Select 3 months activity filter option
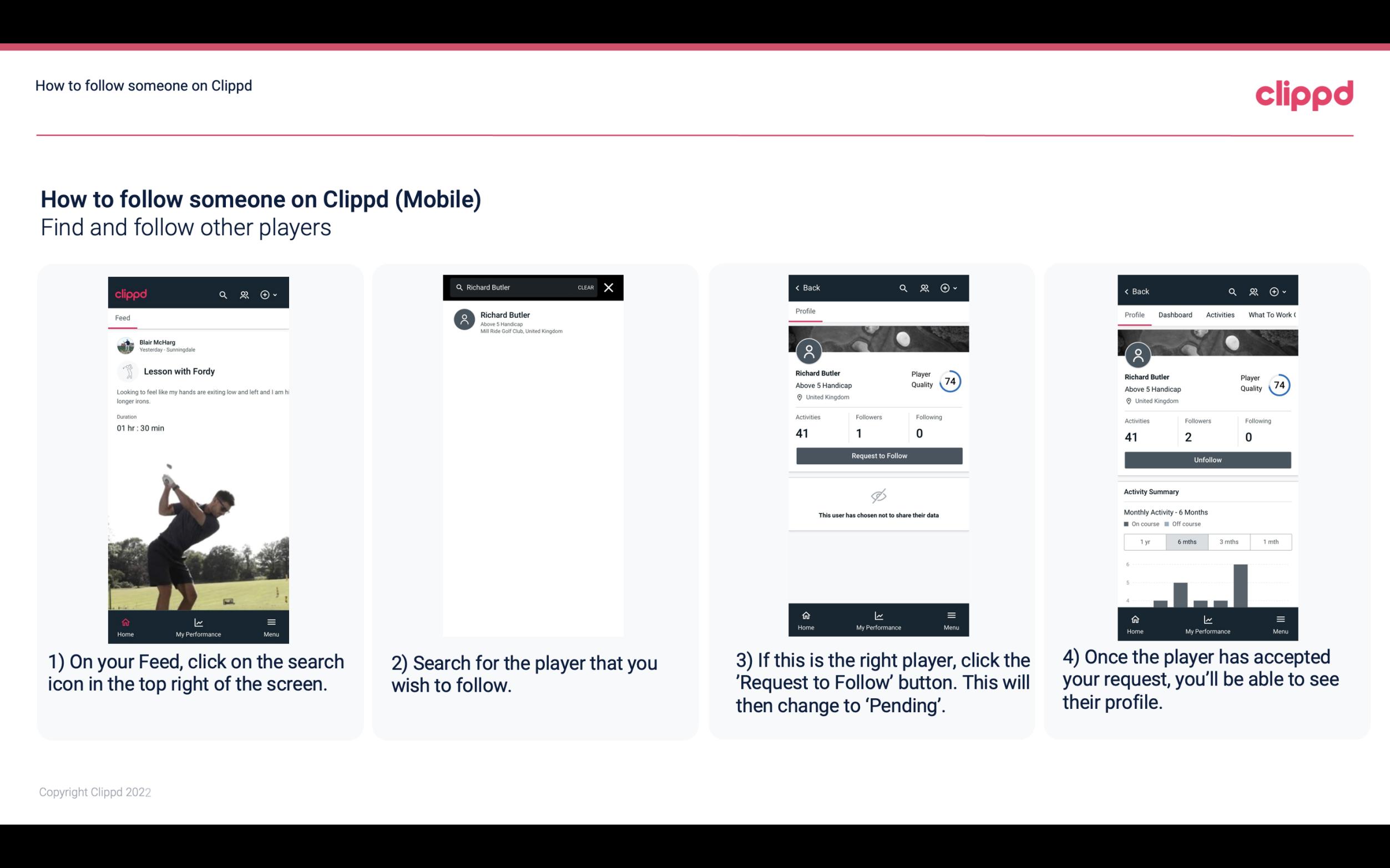 [1229, 541]
